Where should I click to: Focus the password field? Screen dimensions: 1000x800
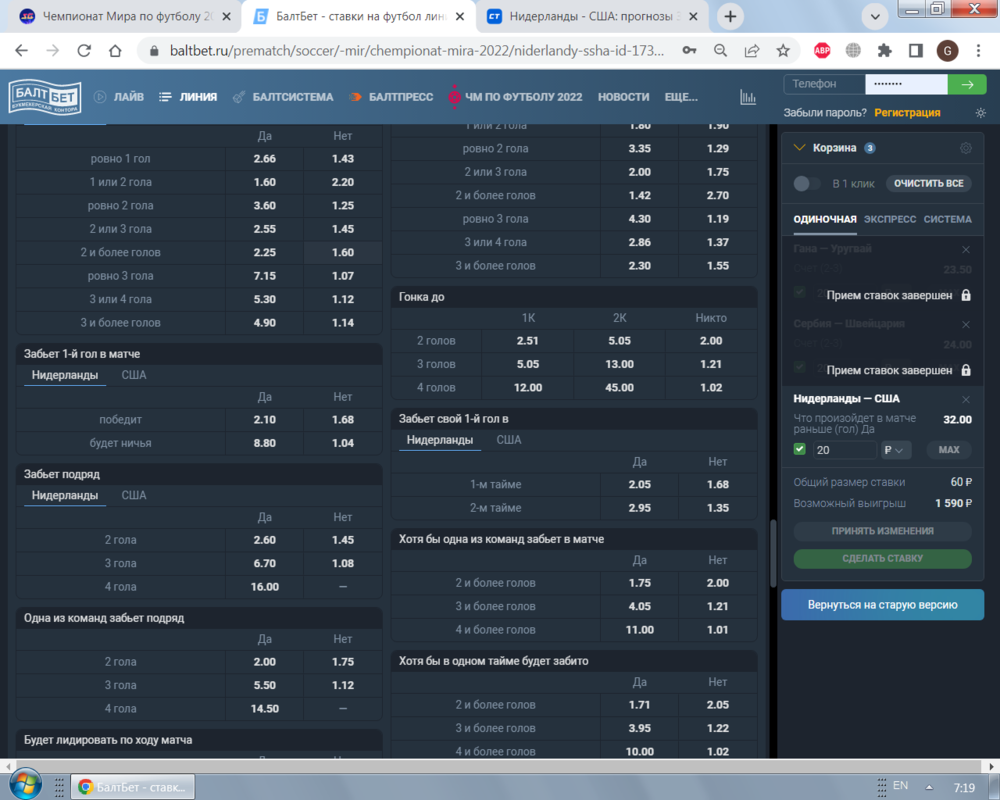[x=906, y=84]
